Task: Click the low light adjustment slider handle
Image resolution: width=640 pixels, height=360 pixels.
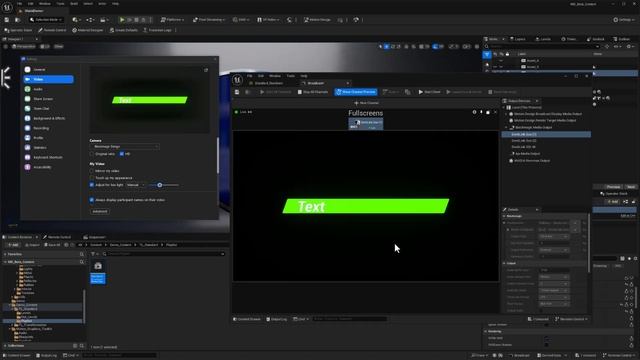Action: pos(160,185)
